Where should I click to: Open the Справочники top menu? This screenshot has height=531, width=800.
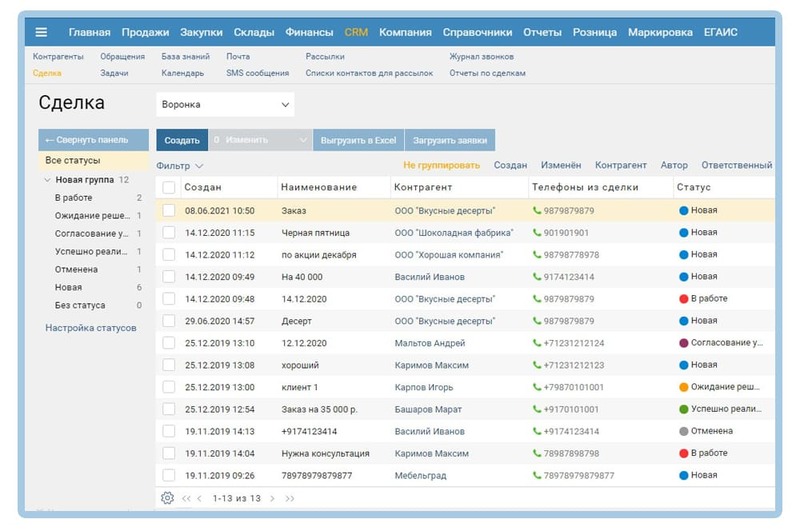tap(477, 32)
